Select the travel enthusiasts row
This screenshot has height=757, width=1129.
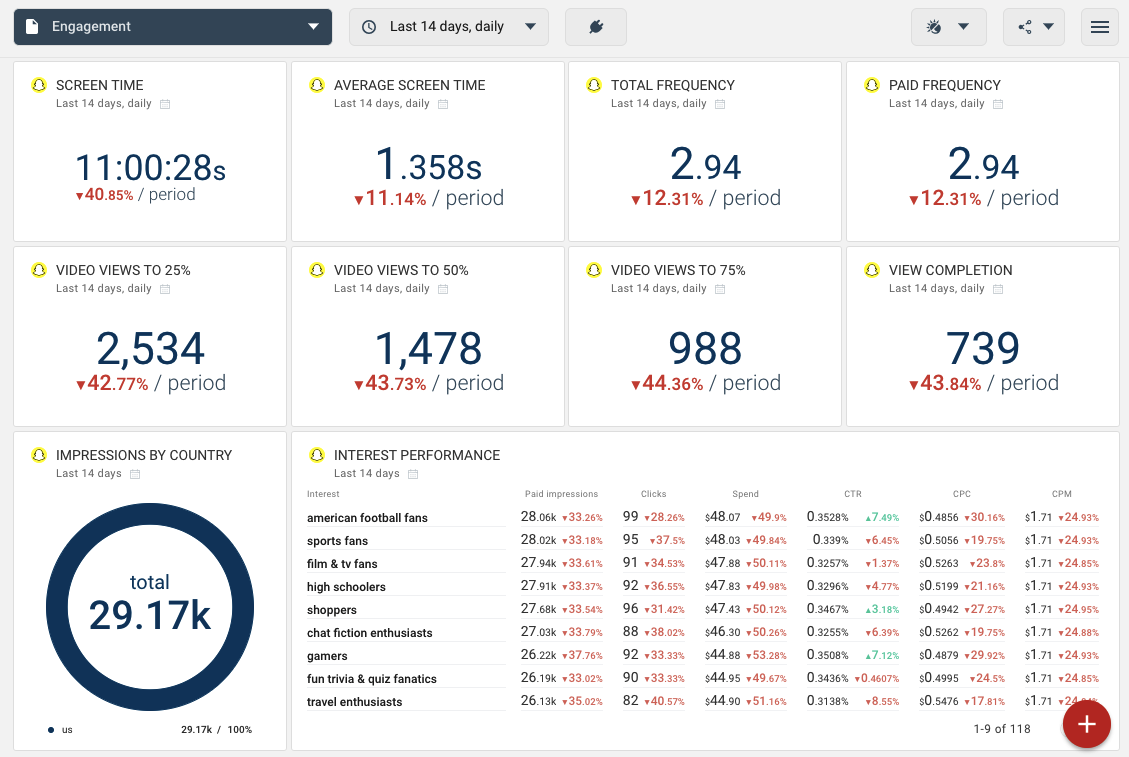(x=704, y=702)
